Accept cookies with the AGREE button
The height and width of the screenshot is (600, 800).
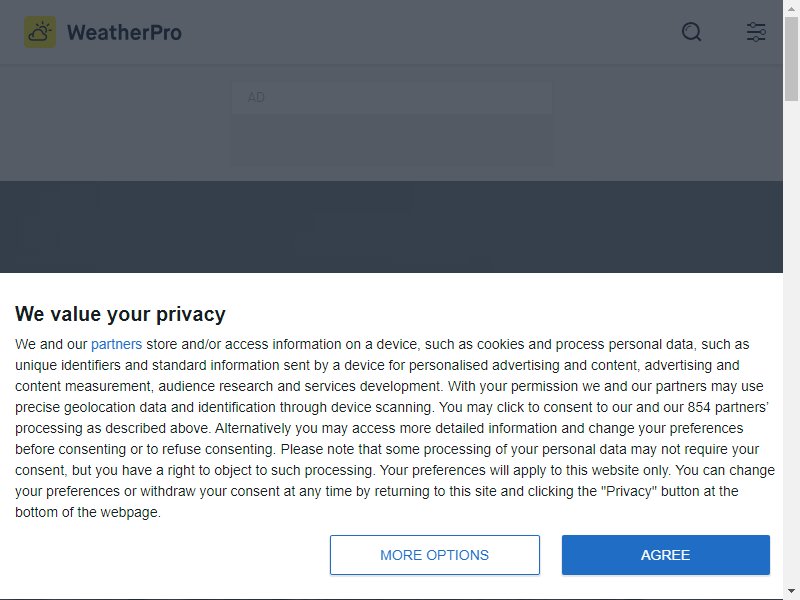coord(665,555)
